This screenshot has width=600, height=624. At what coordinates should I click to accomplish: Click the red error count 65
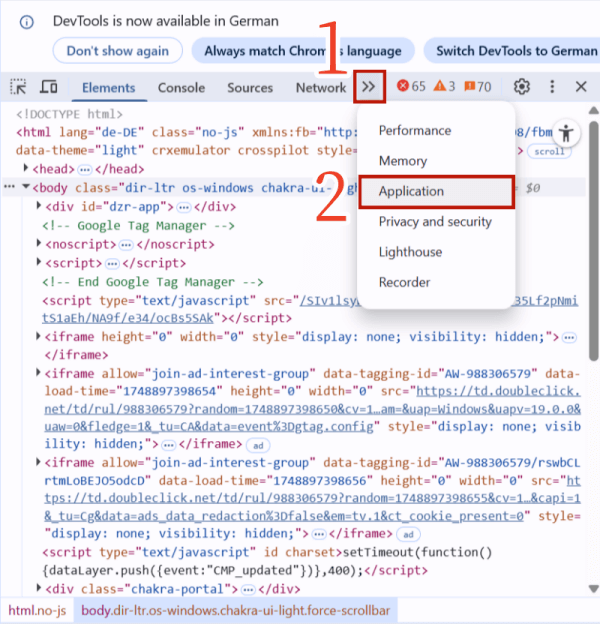411,86
